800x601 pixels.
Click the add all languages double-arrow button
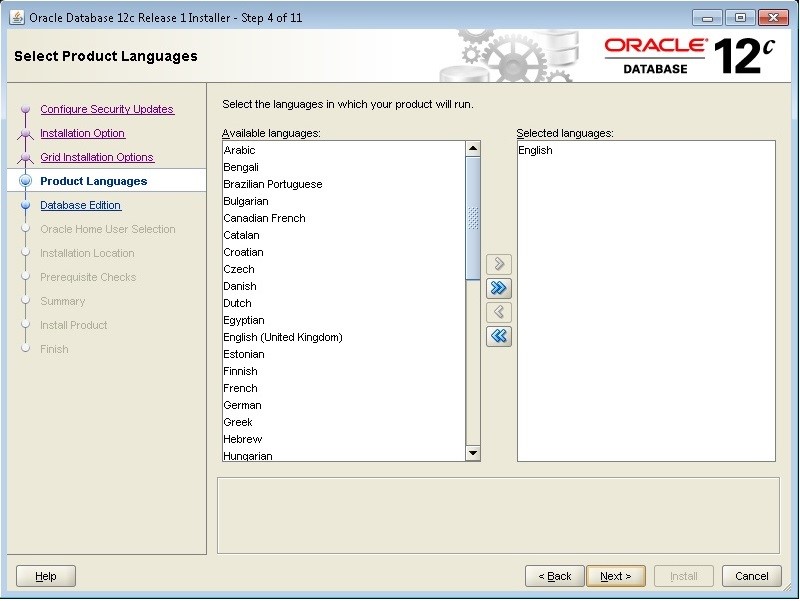coord(498,288)
